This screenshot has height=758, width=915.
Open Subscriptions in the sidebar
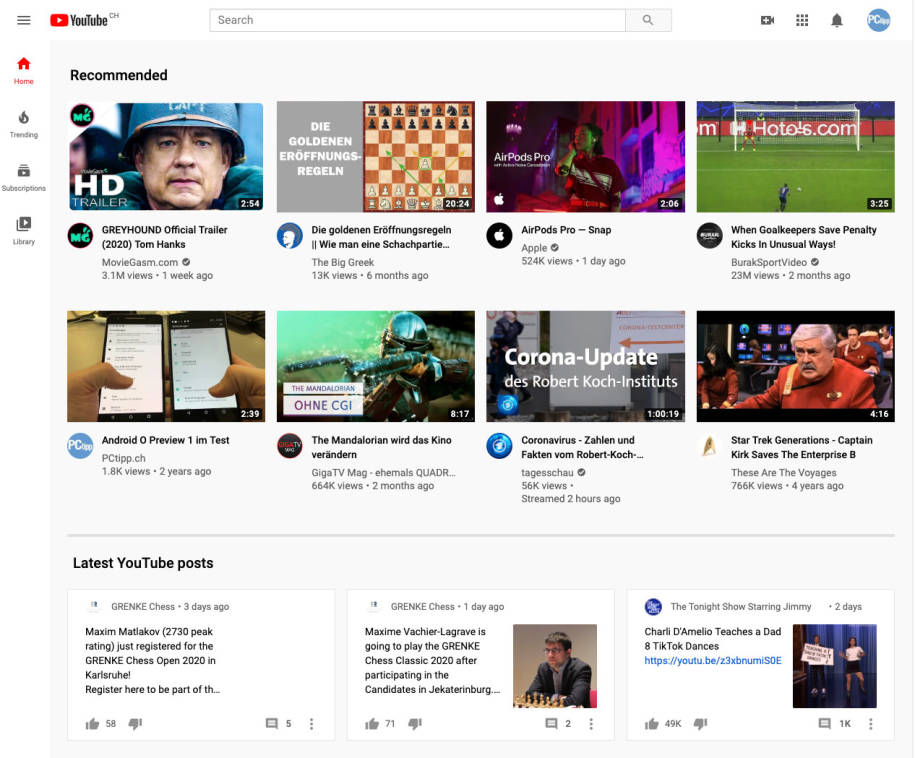tap(23, 178)
